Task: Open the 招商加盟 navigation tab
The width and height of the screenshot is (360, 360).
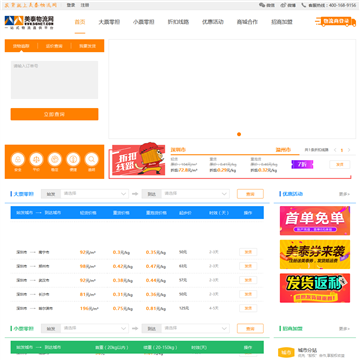Action: [282, 22]
